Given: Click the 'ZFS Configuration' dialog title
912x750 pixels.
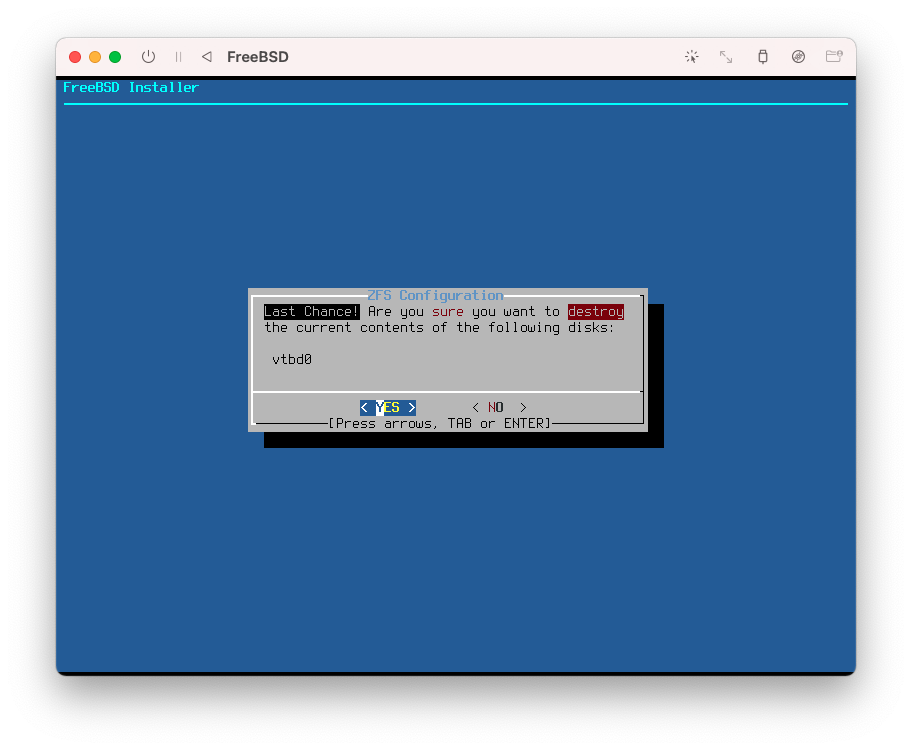Looking at the screenshot, I should point(435,296).
